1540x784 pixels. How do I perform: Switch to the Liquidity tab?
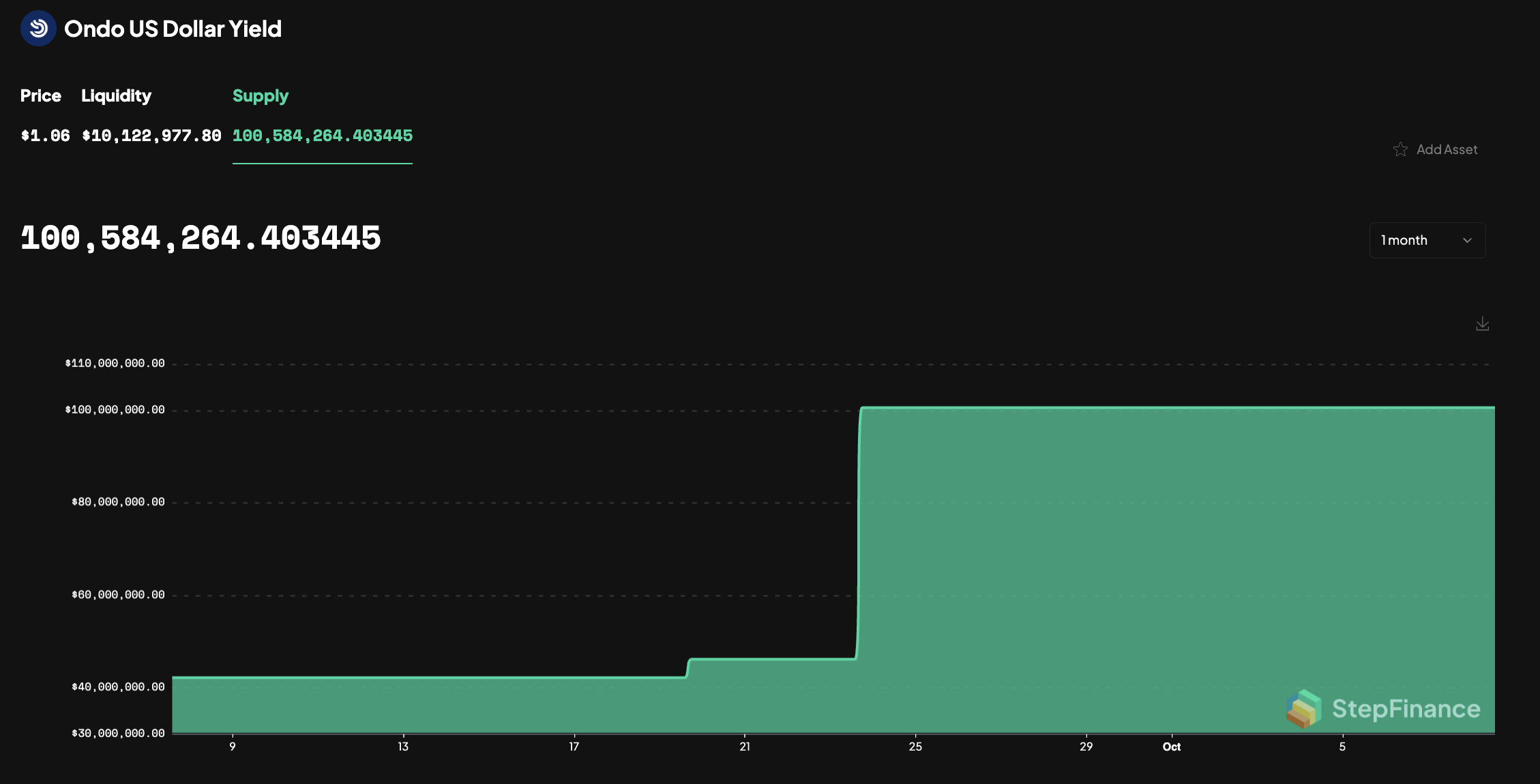(116, 96)
